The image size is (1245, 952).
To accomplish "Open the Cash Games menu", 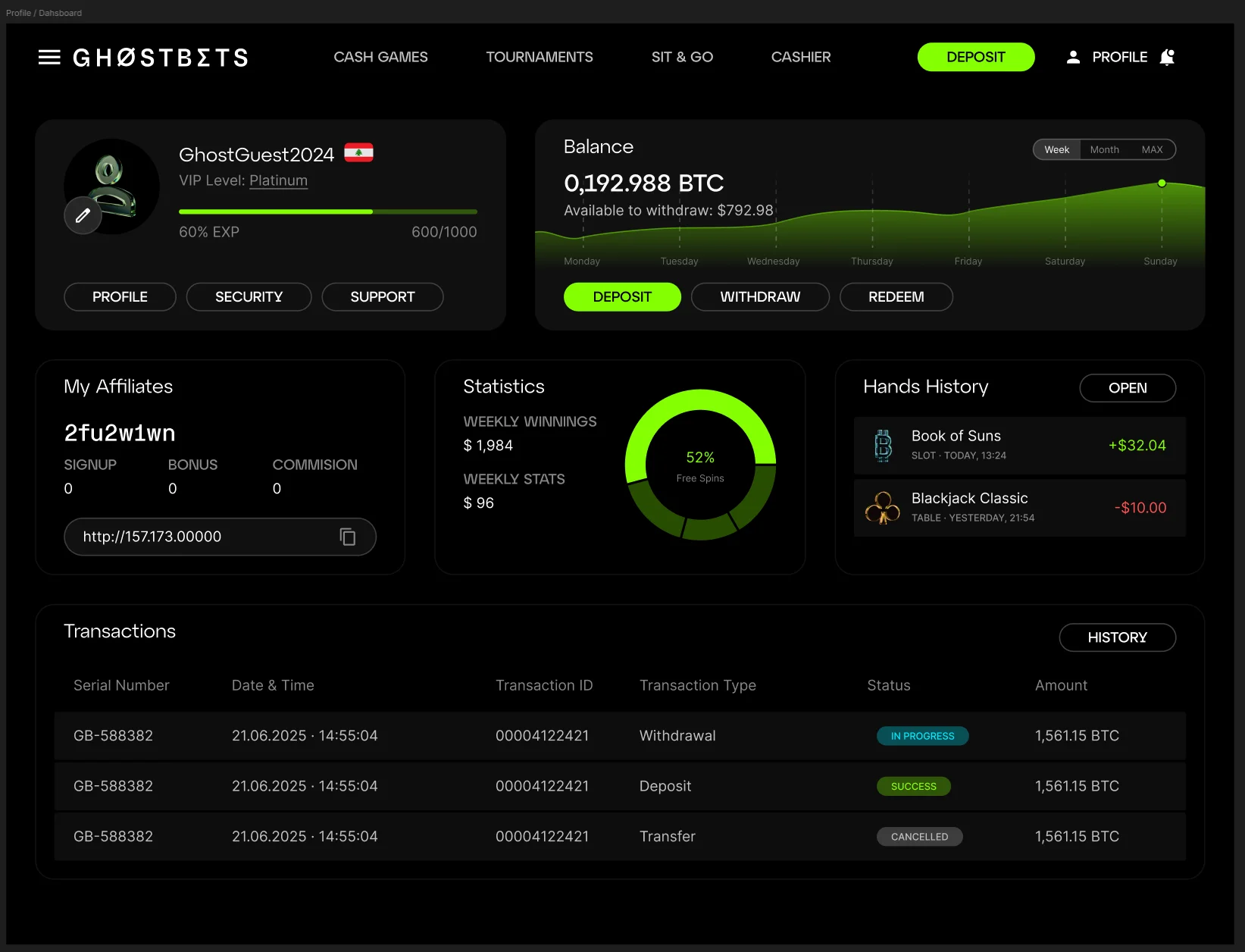I will [x=380, y=58].
